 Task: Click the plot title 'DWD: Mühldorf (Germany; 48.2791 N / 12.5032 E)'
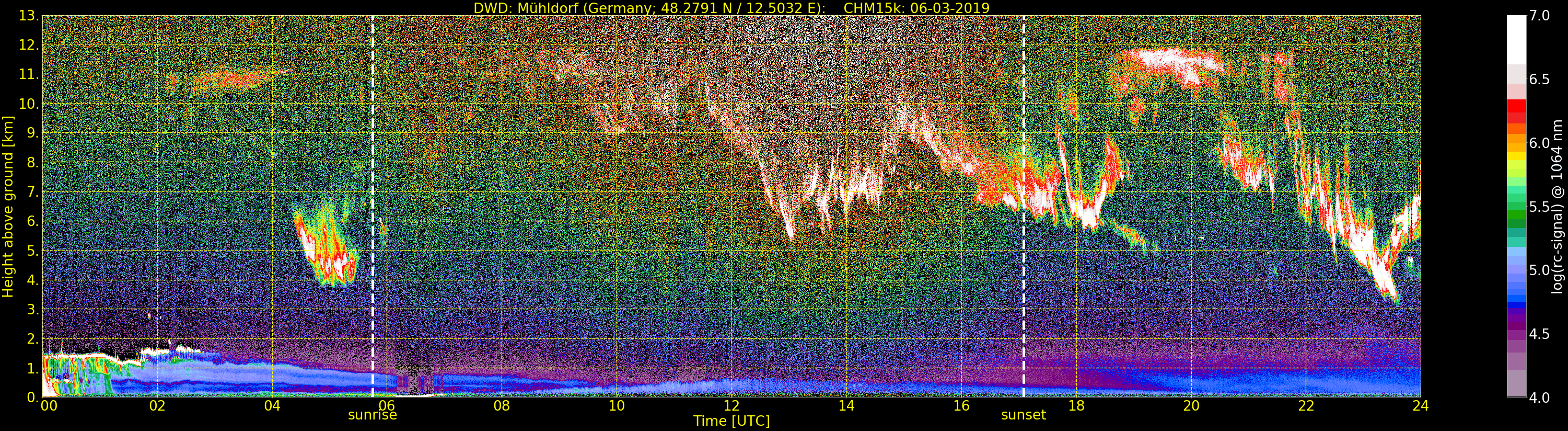649,8
